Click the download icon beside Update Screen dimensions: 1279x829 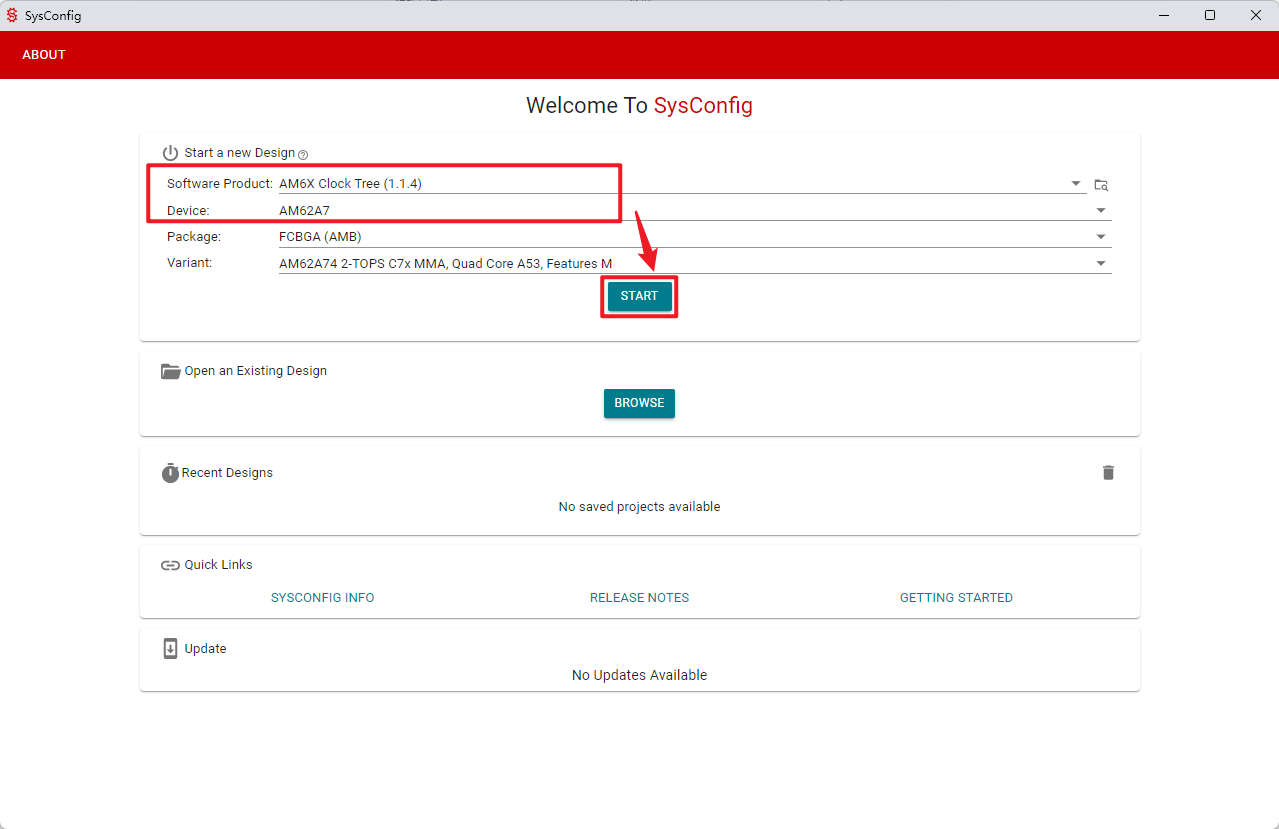click(x=170, y=648)
